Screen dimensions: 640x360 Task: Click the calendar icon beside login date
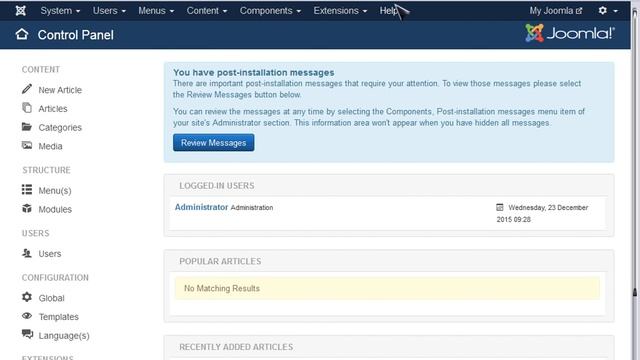tap(500, 207)
